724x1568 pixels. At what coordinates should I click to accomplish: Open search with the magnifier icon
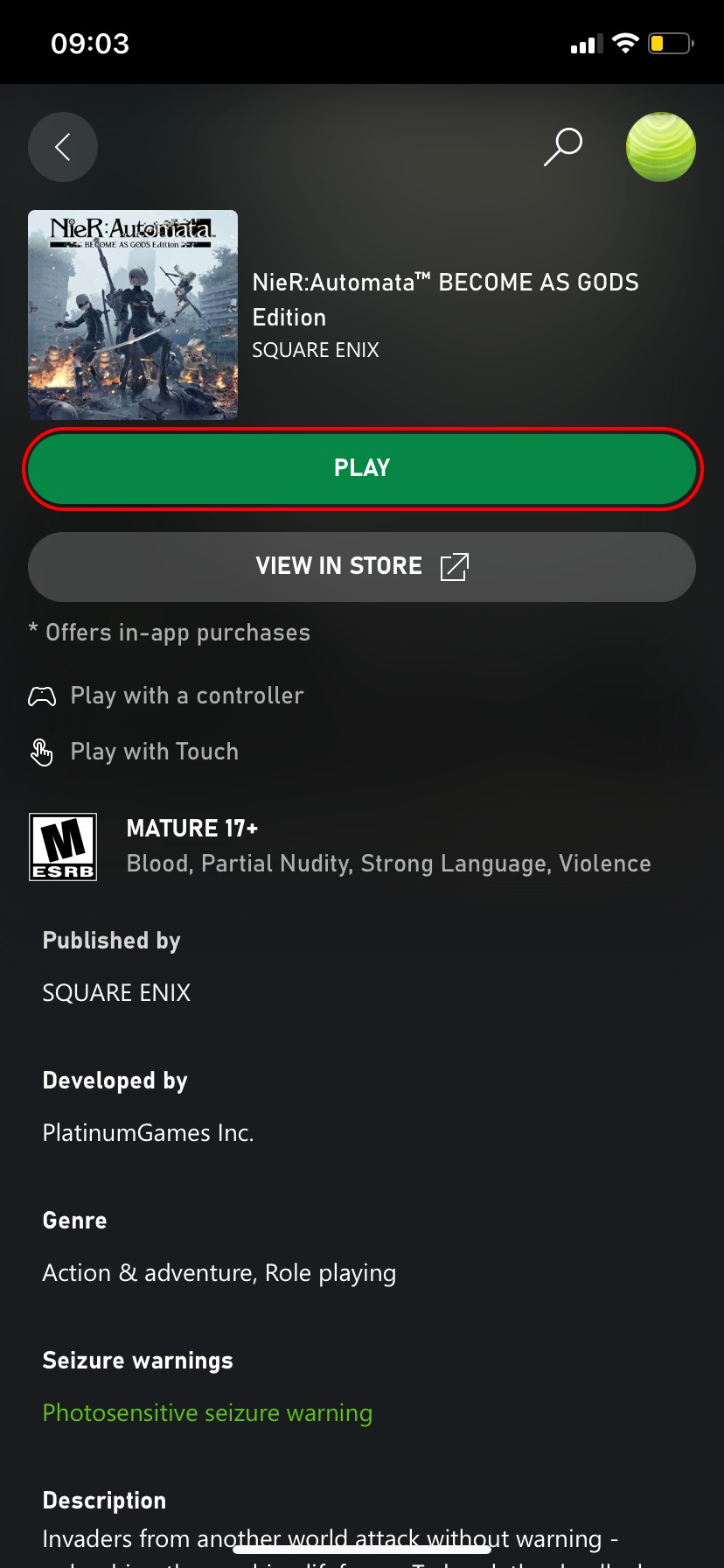tap(563, 146)
